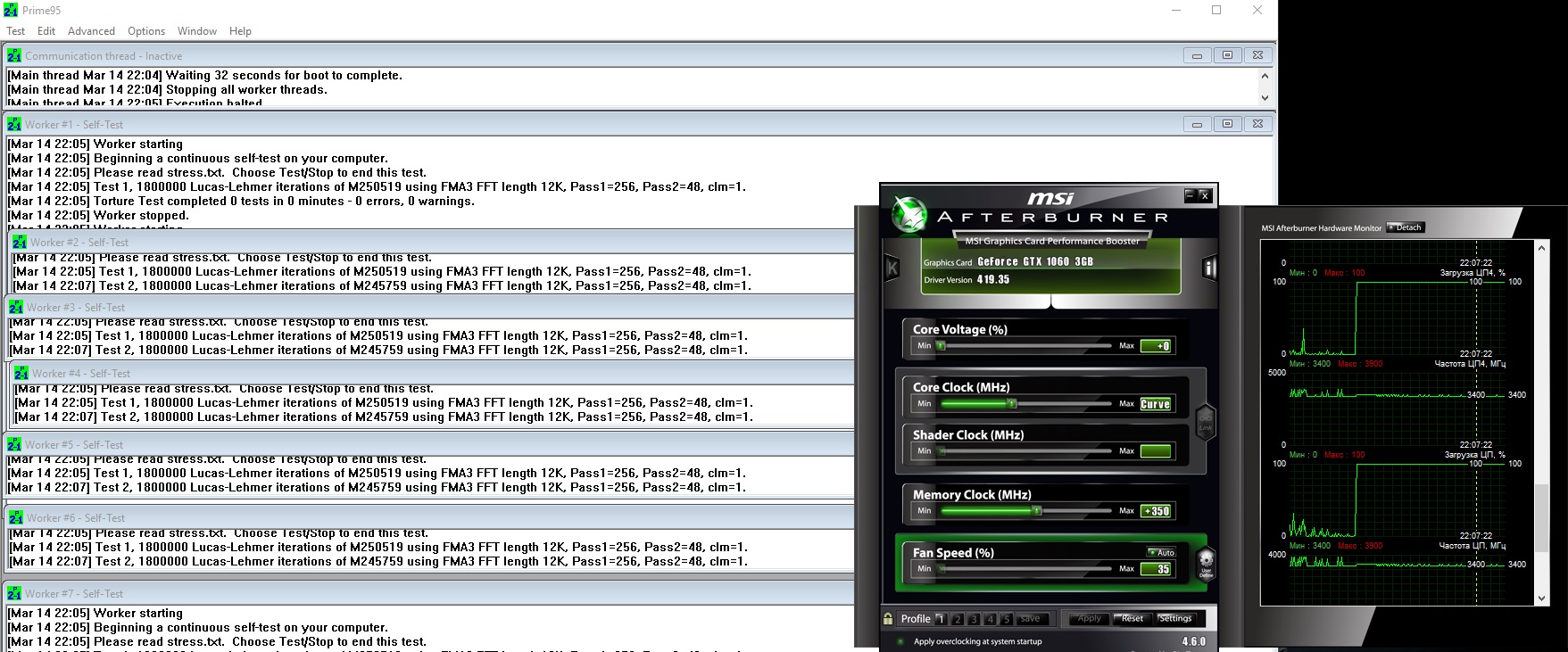Select profile slot 1 in Afterburner

(941, 618)
